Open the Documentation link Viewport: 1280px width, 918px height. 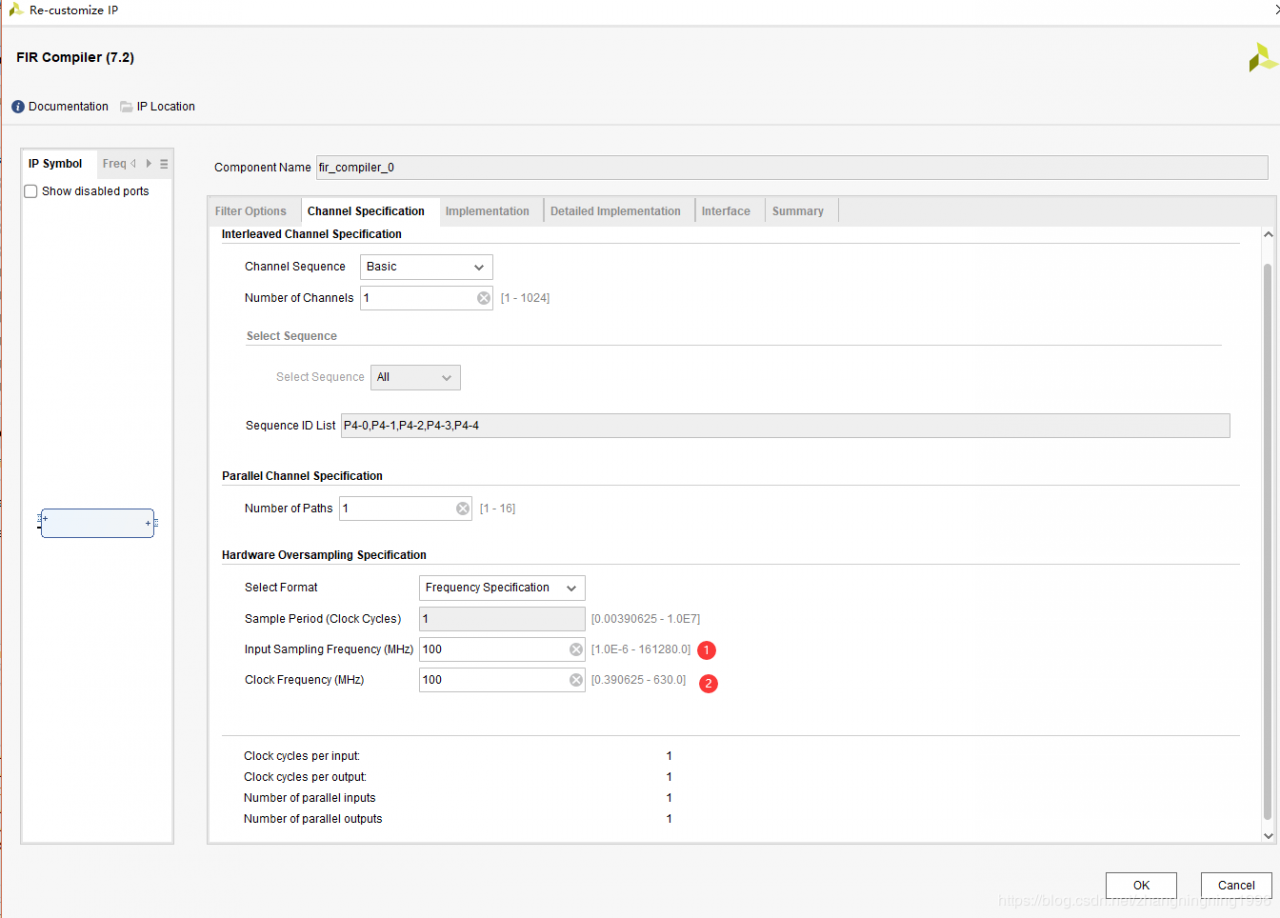68,107
